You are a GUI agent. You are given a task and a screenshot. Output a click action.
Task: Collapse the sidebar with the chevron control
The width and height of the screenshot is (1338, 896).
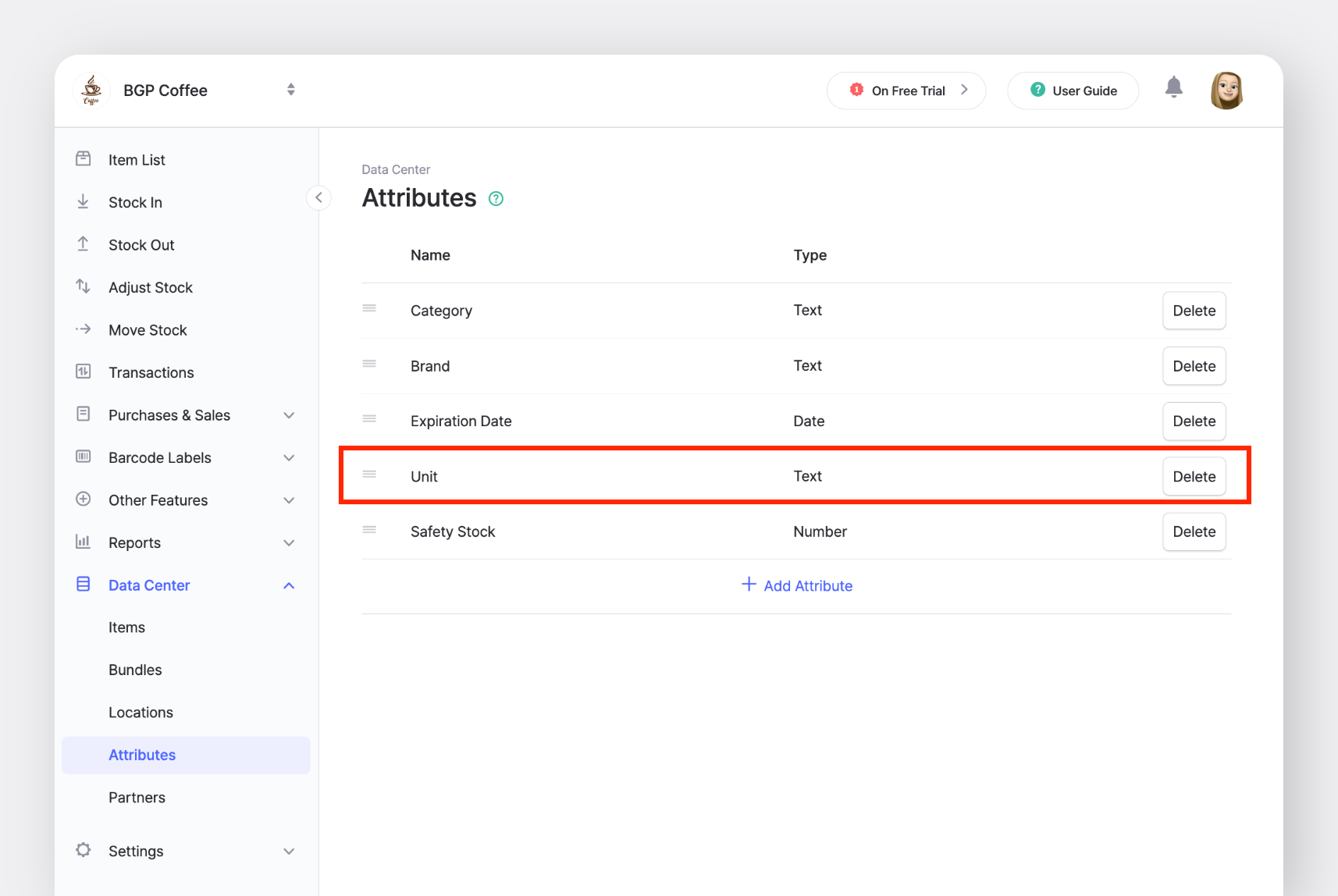coord(318,197)
